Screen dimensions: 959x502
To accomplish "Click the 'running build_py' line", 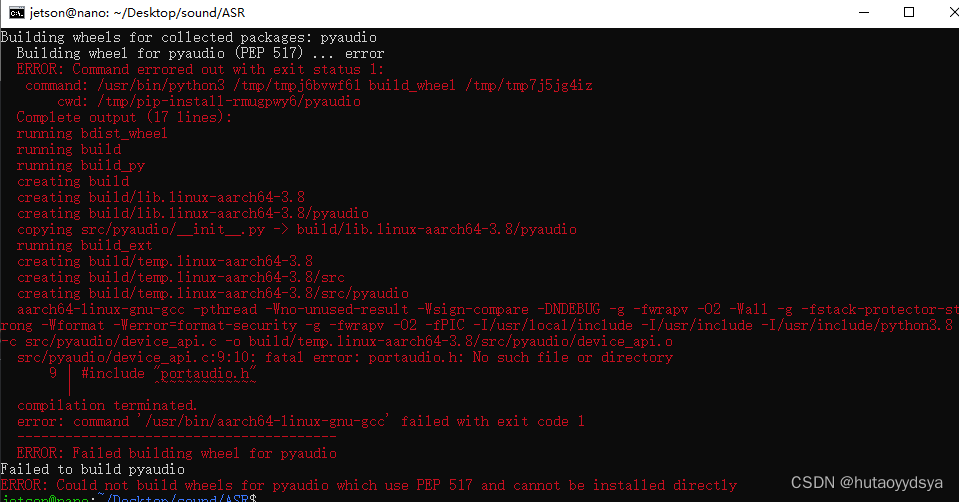I will (x=81, y=165).
